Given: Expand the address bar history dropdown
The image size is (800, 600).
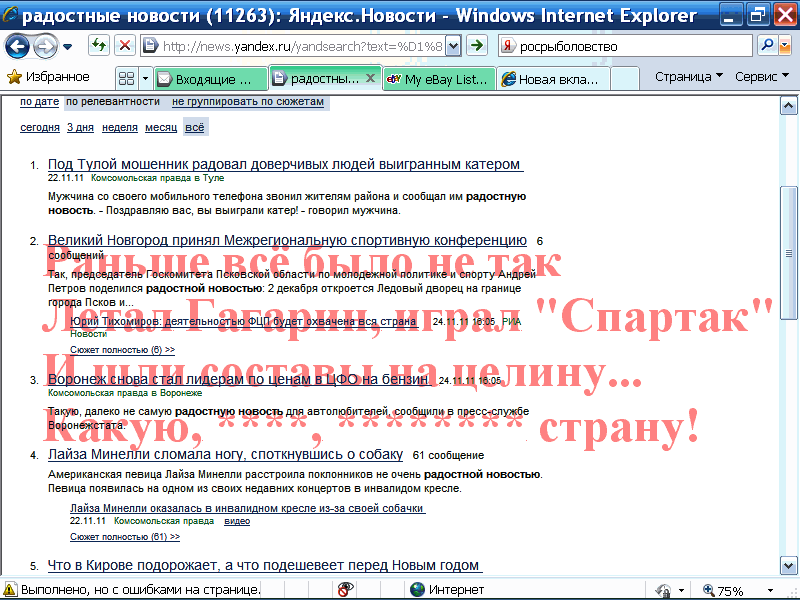Looking at the screenshot, I should [x=453, y=46].
